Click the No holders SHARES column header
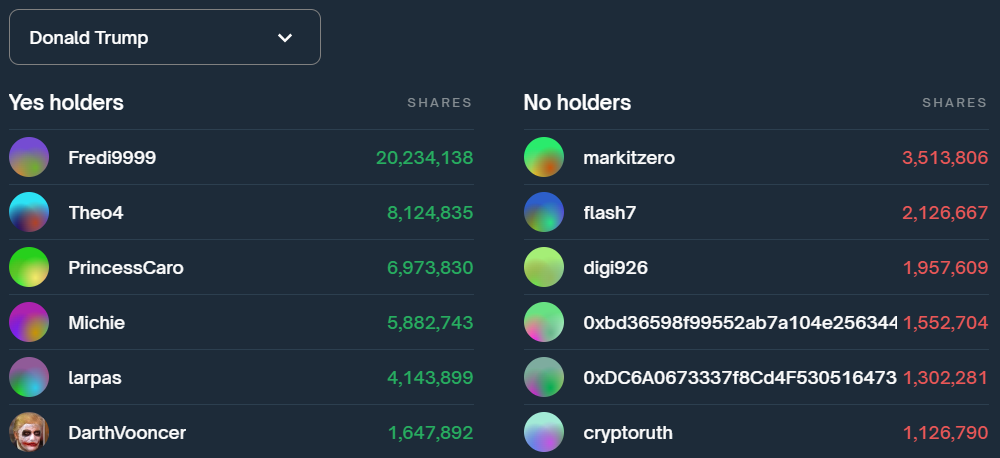 (954, 103)
